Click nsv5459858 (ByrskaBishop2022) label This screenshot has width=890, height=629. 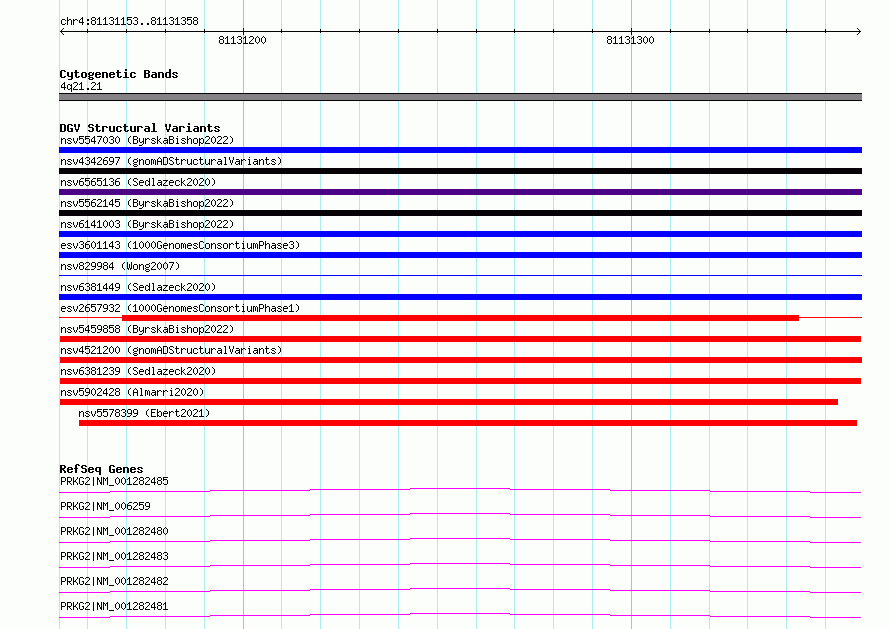tap(147, 329)
